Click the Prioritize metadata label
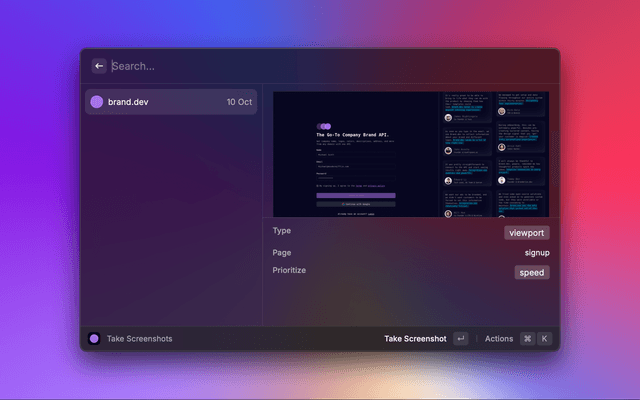640x400 pixels. point(289,271)
